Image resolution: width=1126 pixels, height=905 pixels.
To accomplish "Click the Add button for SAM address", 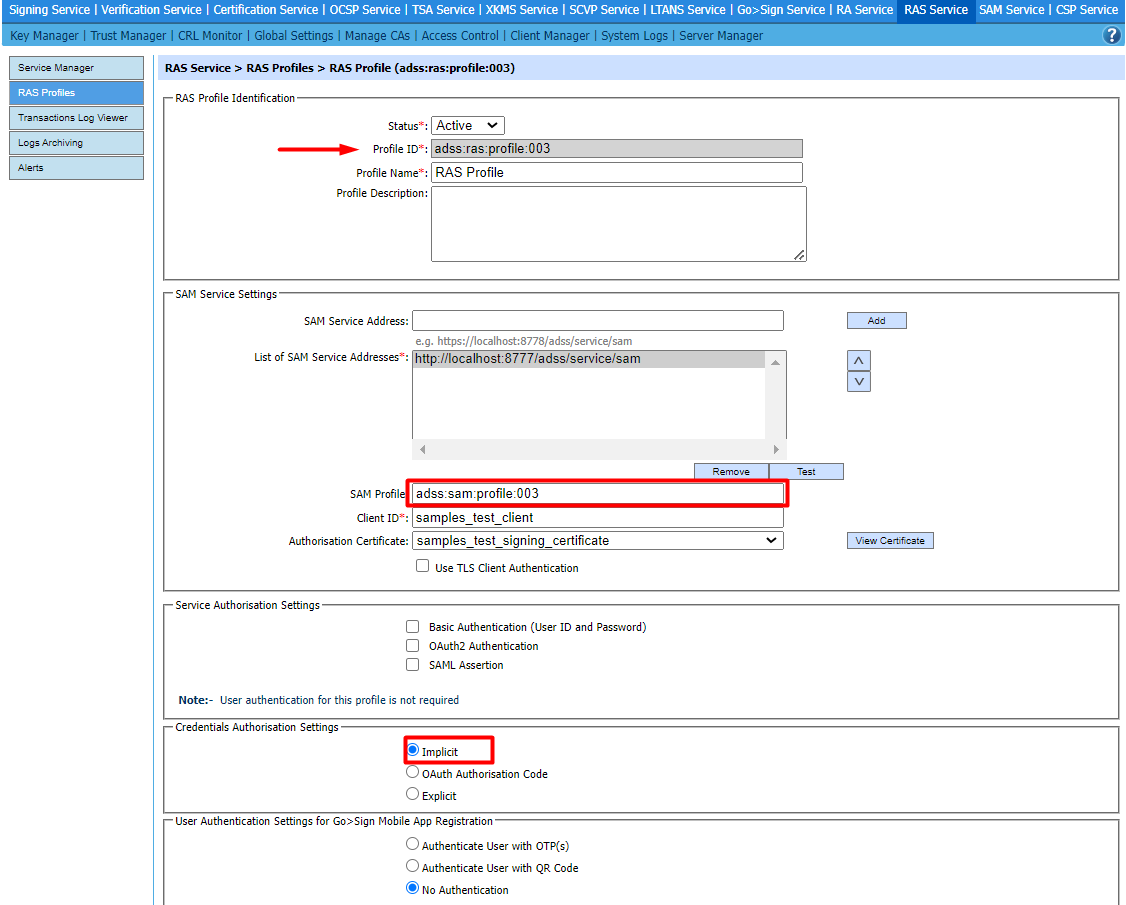I will tap(876, 321).
